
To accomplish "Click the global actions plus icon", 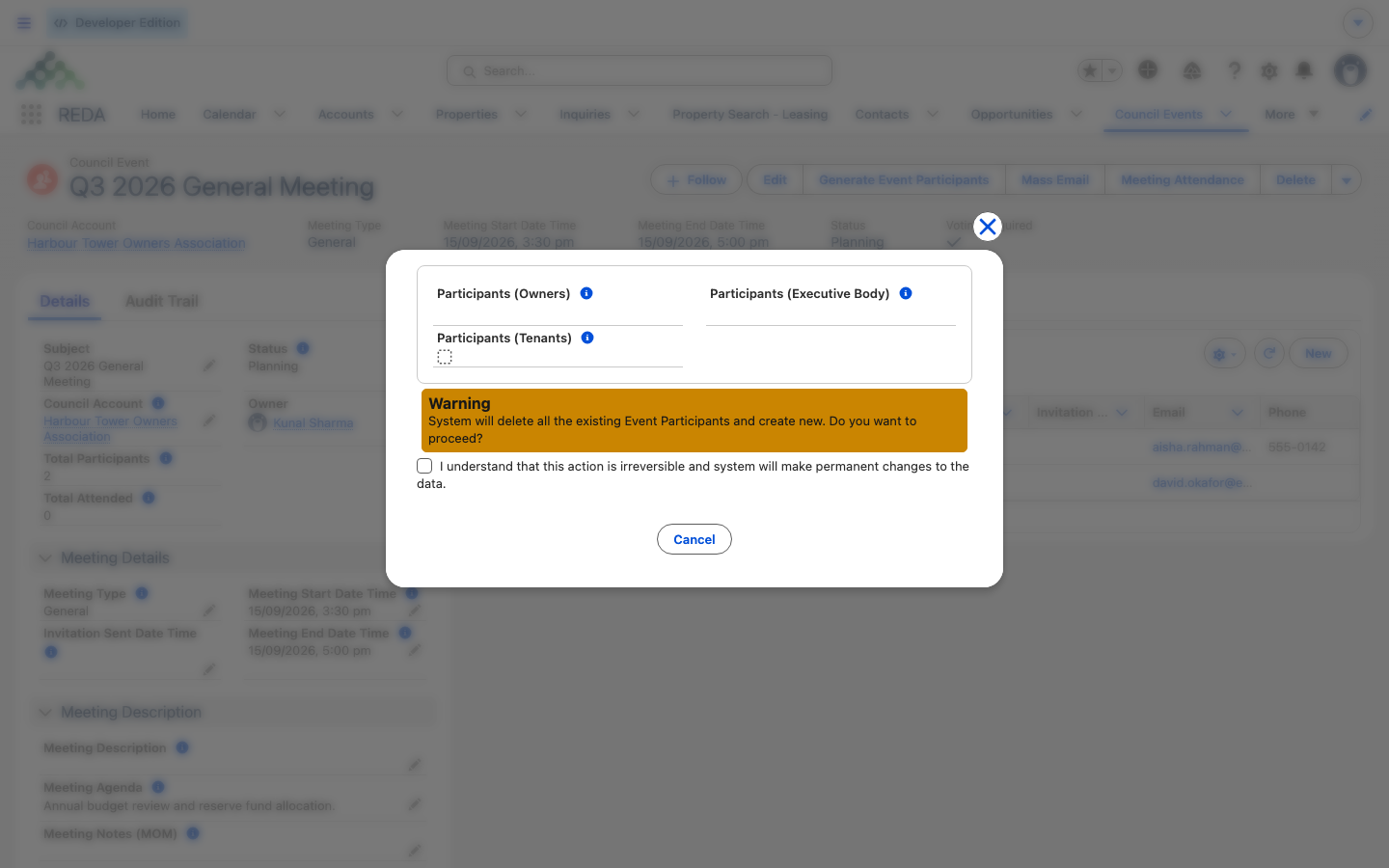I will 1148,70.
